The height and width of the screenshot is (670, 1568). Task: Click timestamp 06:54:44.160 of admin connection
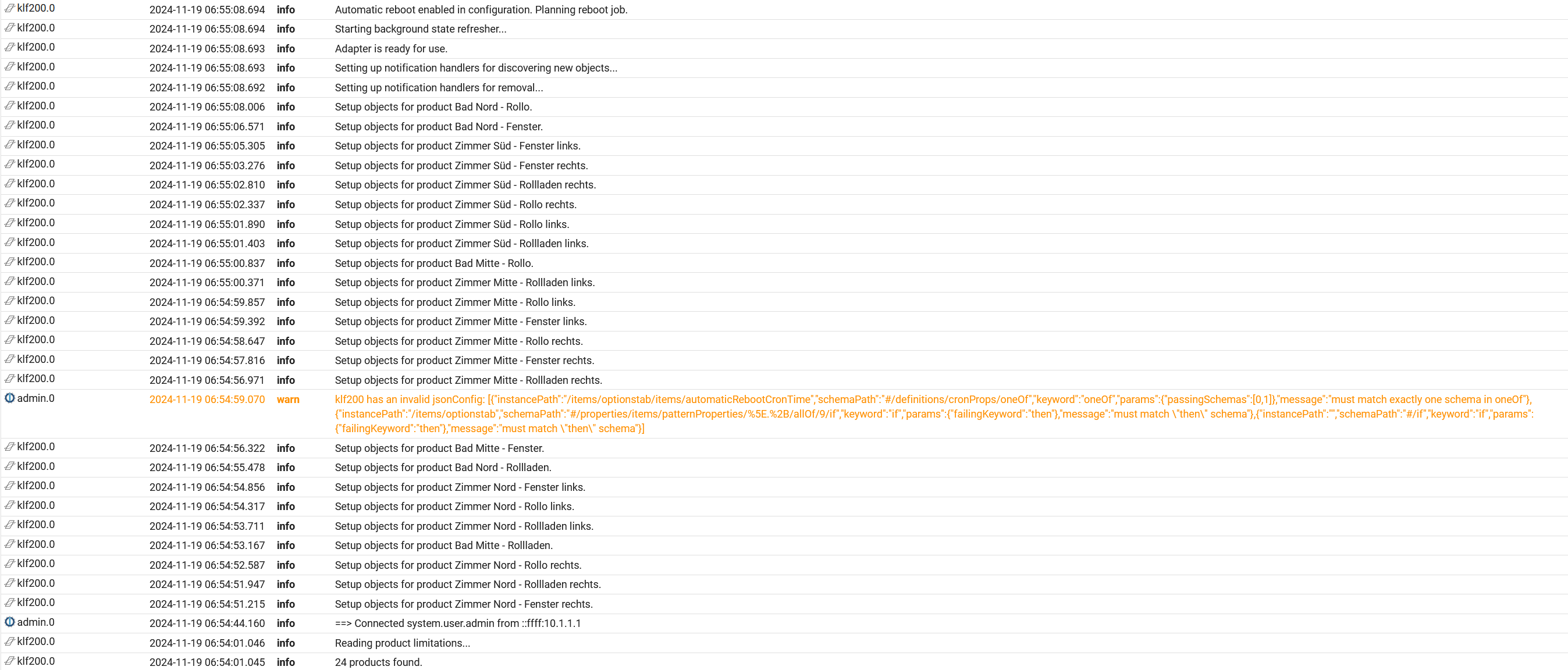[207, 623]
